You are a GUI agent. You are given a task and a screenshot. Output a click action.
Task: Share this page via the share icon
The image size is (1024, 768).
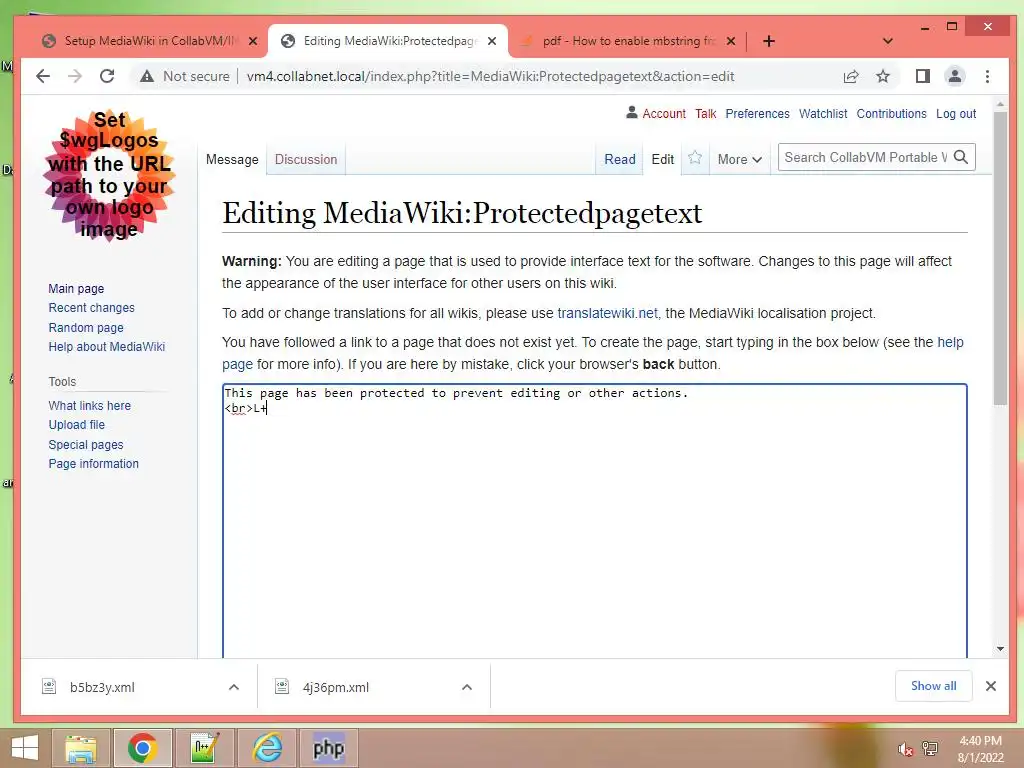point(851,76)
